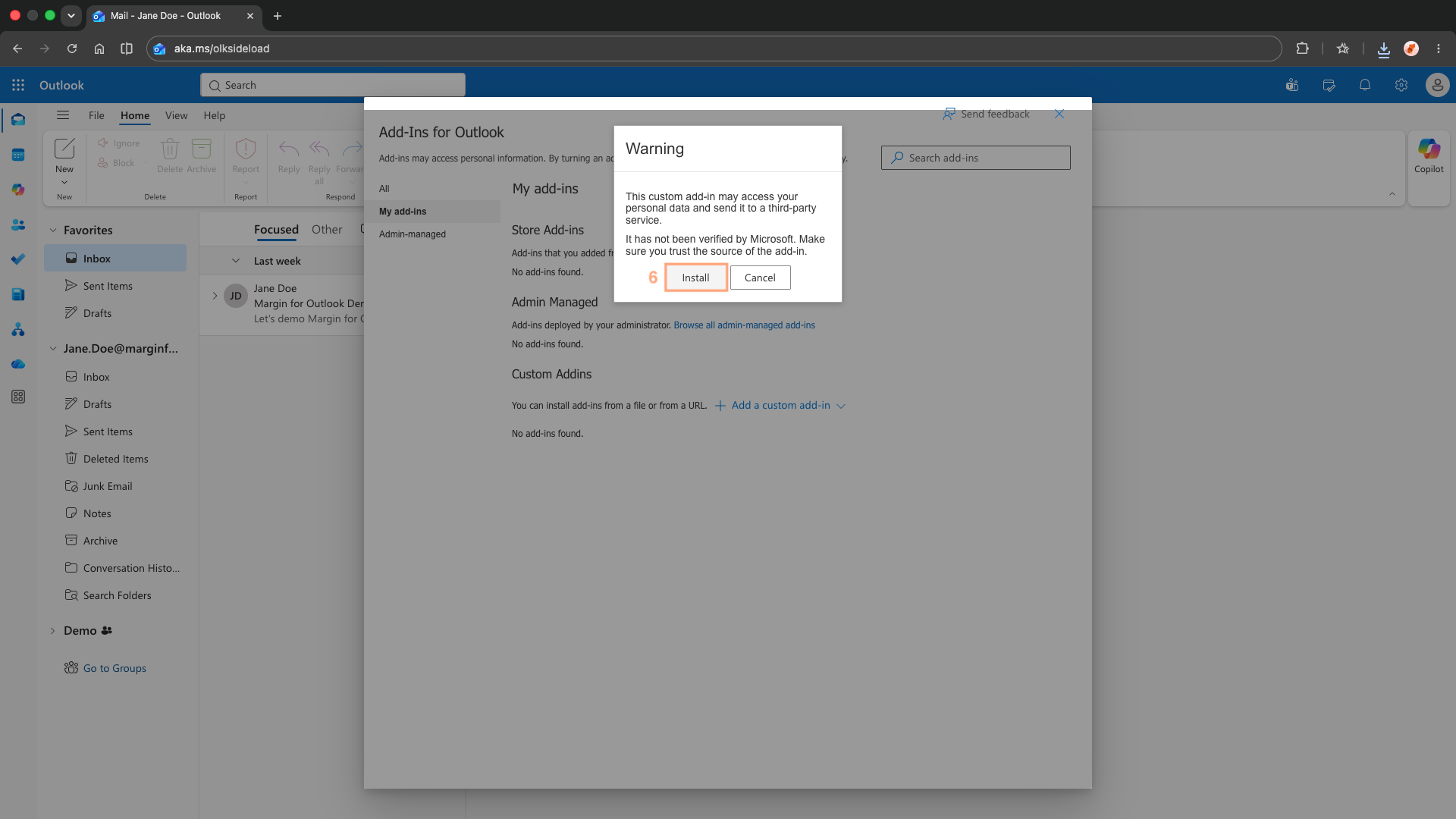
Task: Open notifications bell
Action: coord(1365,85)
